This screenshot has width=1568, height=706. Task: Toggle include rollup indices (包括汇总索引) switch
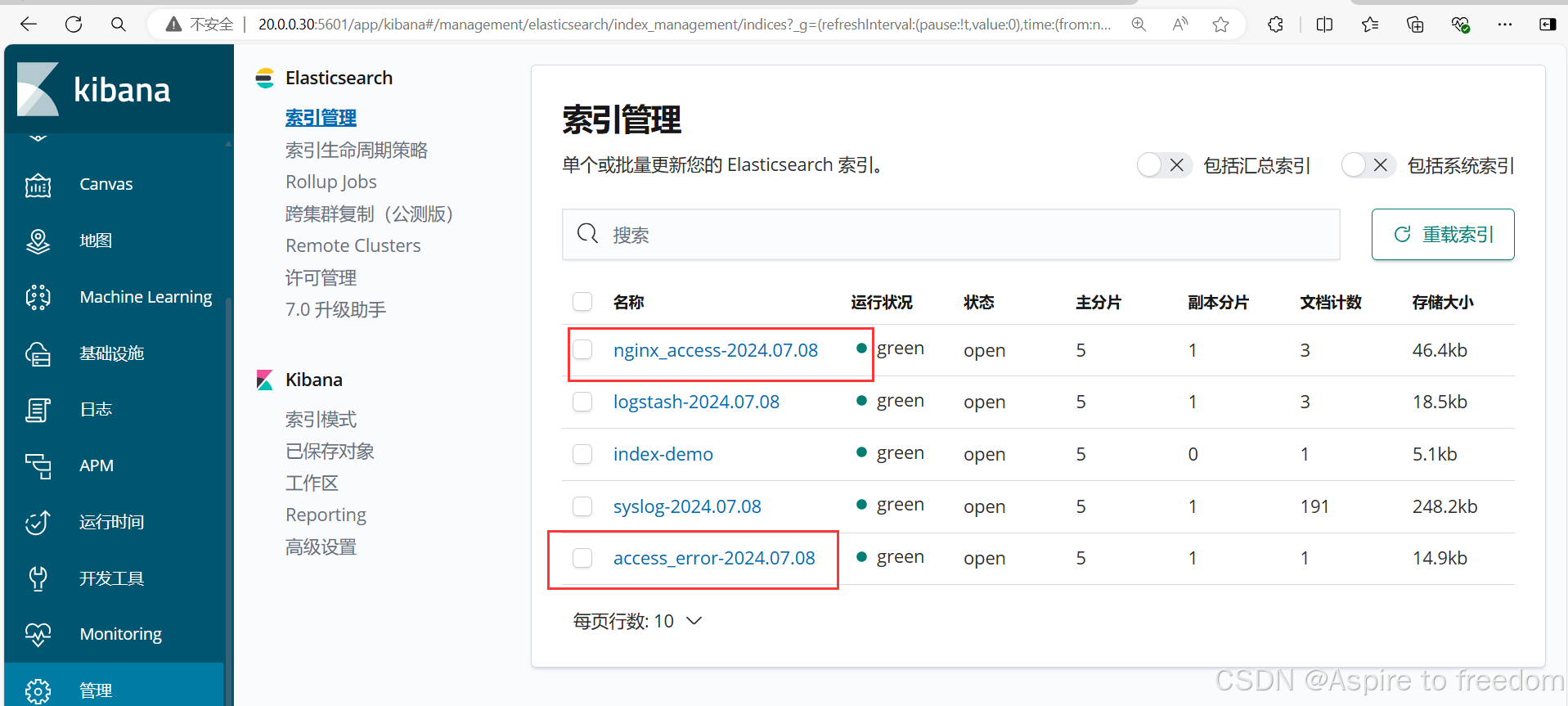pos(1164,165)
